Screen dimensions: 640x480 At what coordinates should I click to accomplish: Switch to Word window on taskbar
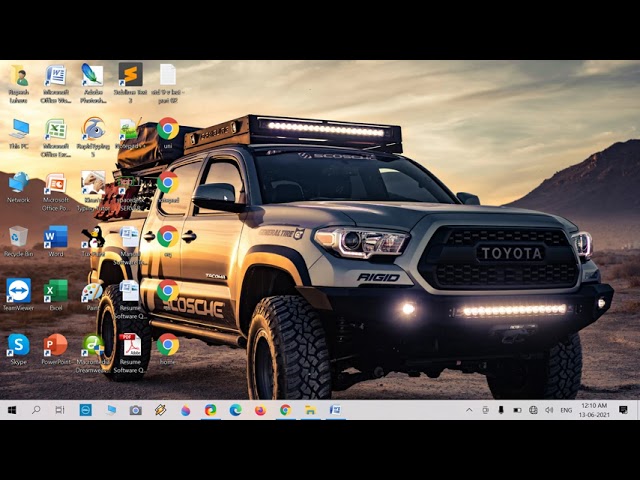pos(336,410)
